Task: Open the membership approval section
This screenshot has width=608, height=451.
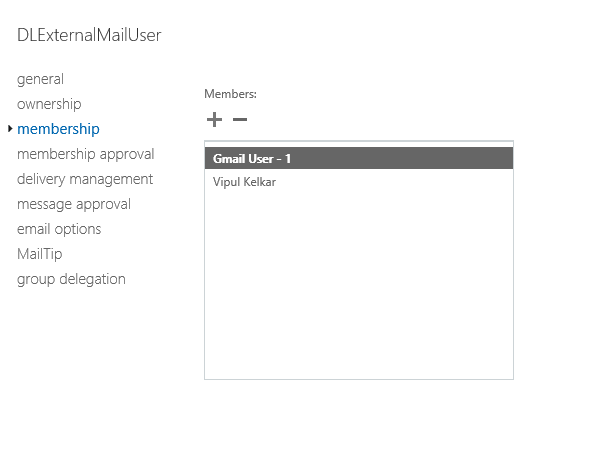Action: click(86, 154)
